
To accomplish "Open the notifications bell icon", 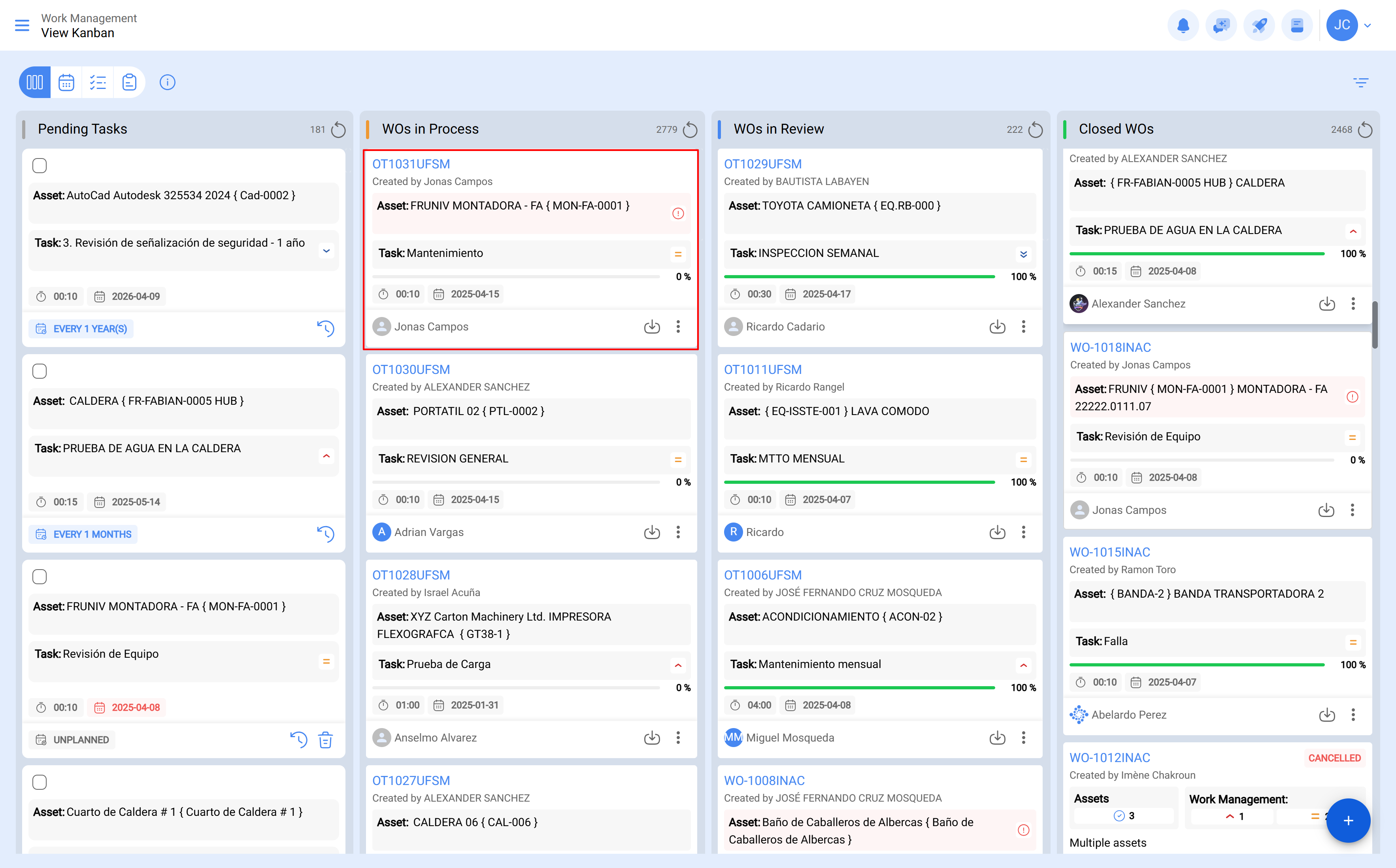I will point(1183,25).
